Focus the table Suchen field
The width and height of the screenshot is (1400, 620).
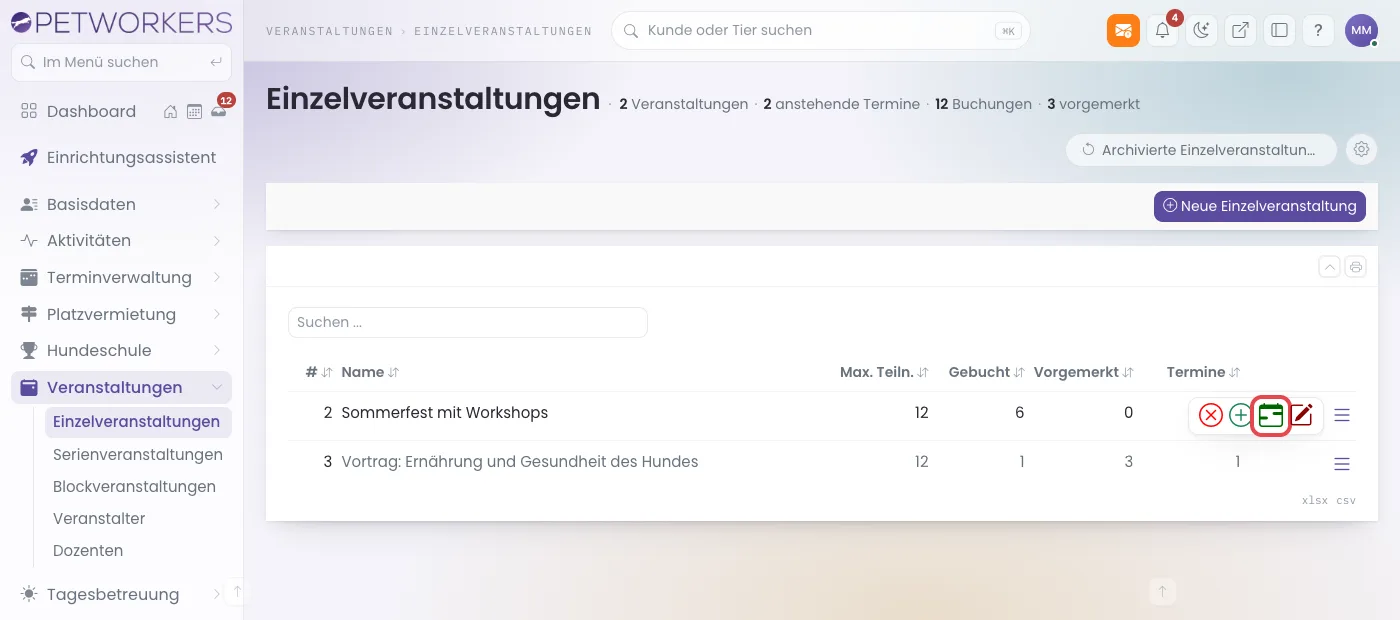click(468, 322)
